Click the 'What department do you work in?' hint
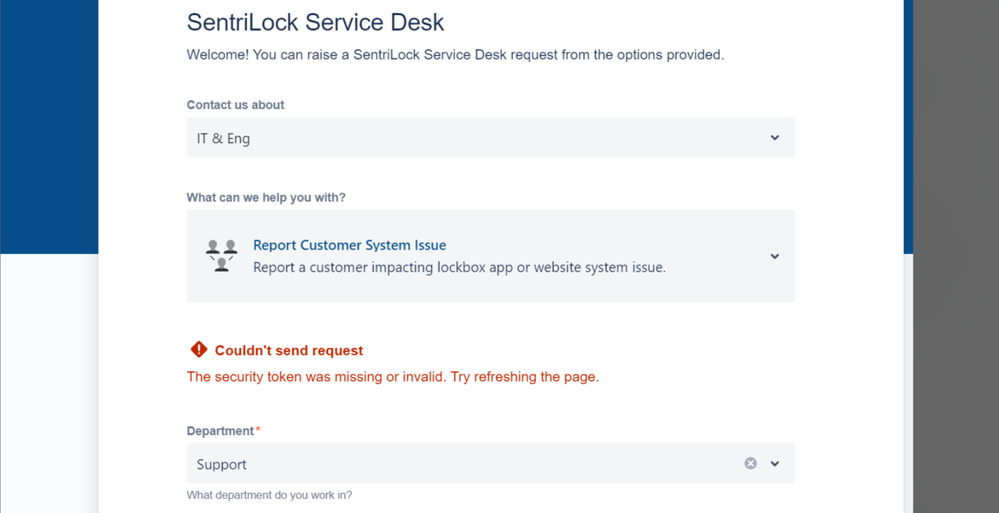 269,495
